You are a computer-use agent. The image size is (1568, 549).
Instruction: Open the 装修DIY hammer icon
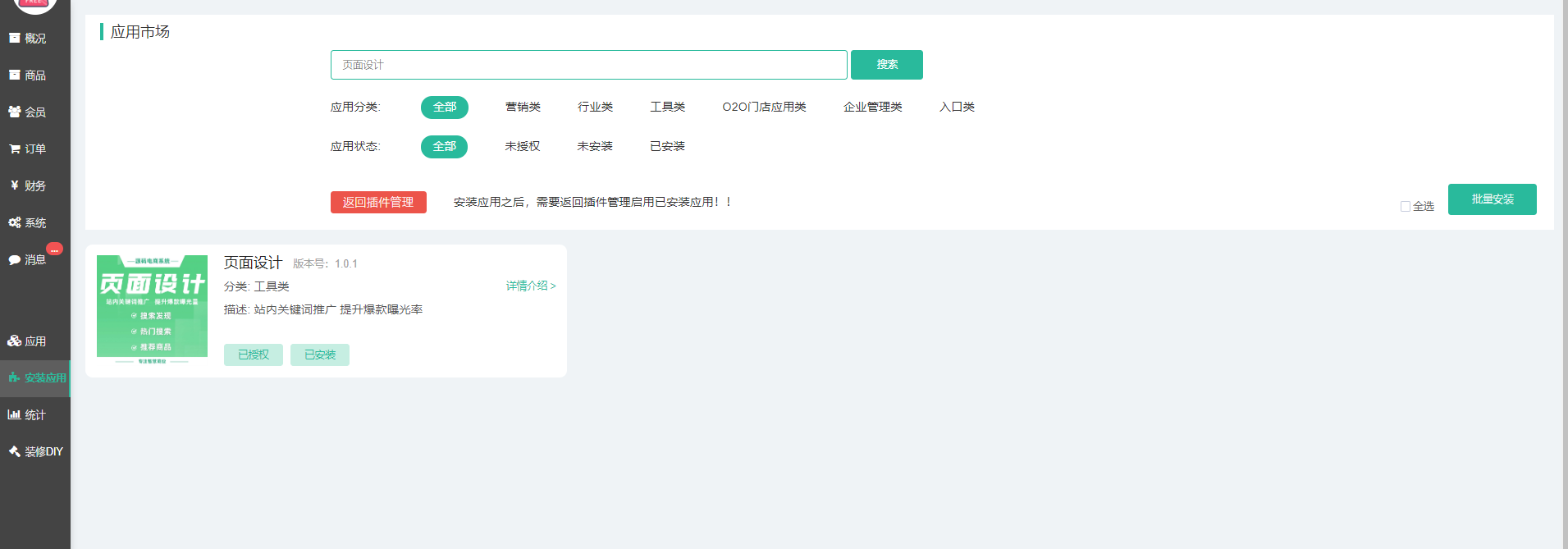(14, 452)
